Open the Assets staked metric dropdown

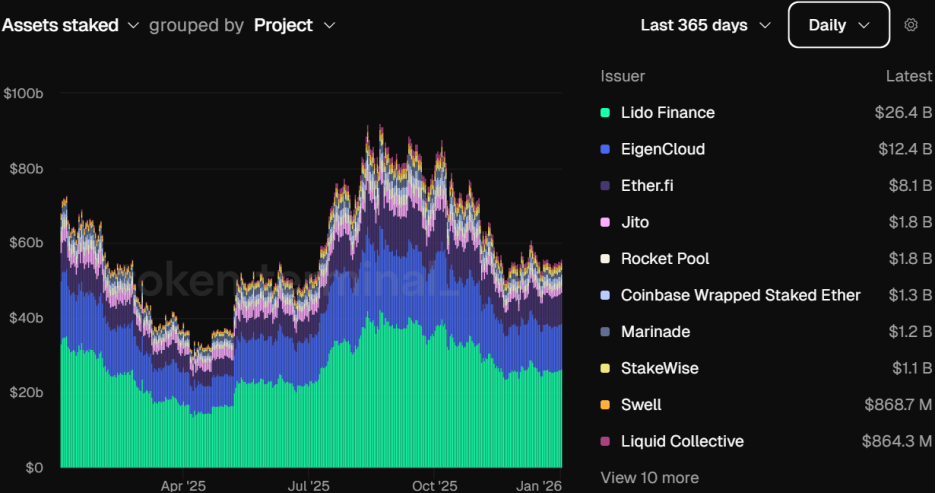70,25
